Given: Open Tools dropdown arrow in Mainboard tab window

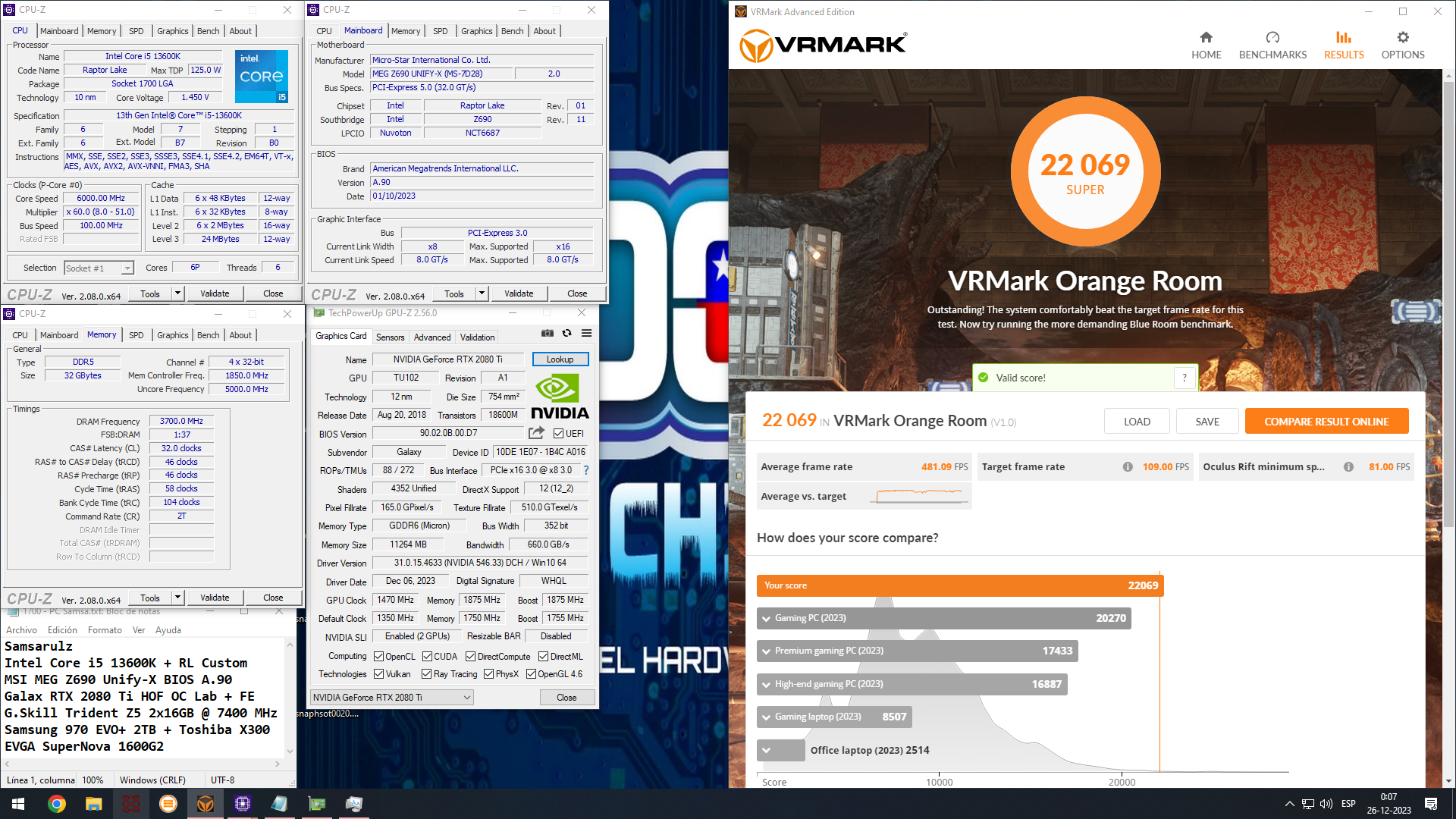Looking at the screenshot, I should point(482,293).
